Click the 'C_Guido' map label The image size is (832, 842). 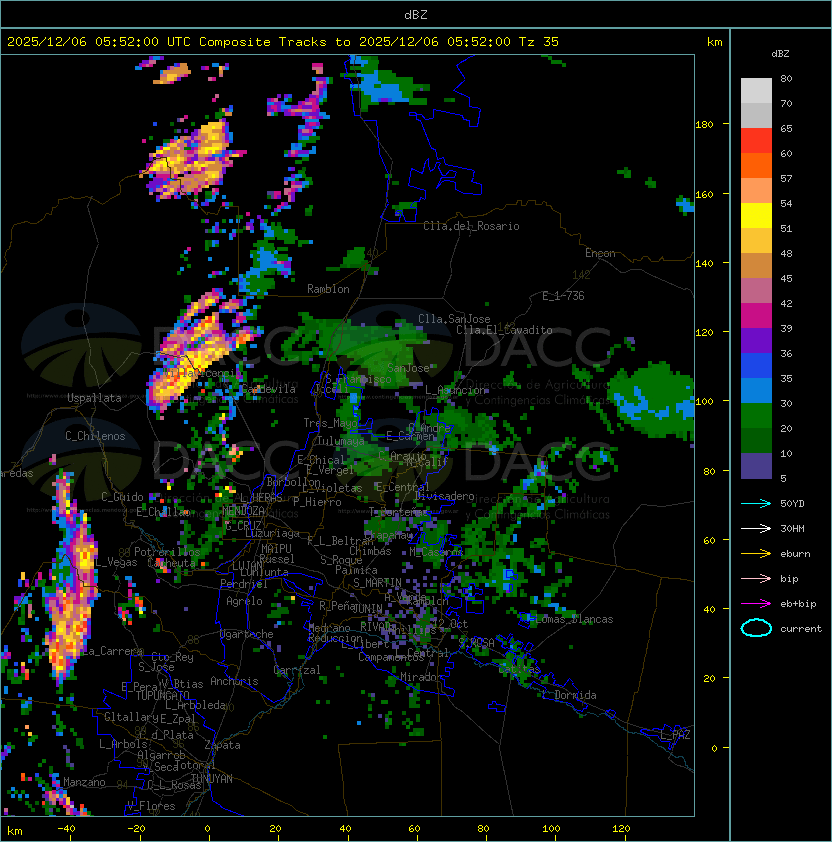(x=122, y=497)
